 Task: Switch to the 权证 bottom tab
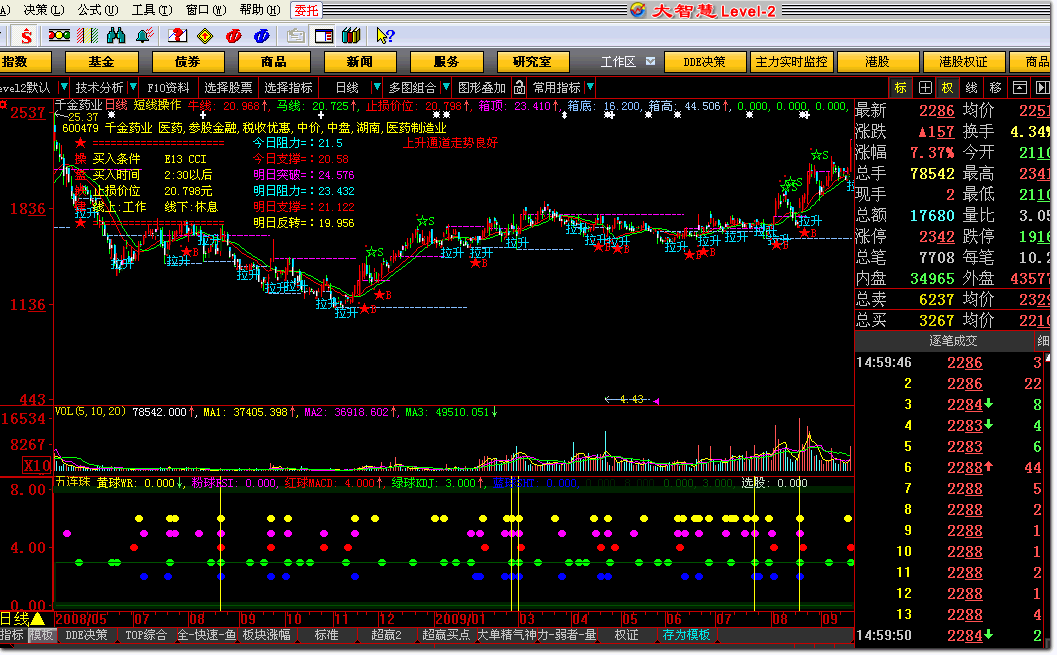pos(626,635)
